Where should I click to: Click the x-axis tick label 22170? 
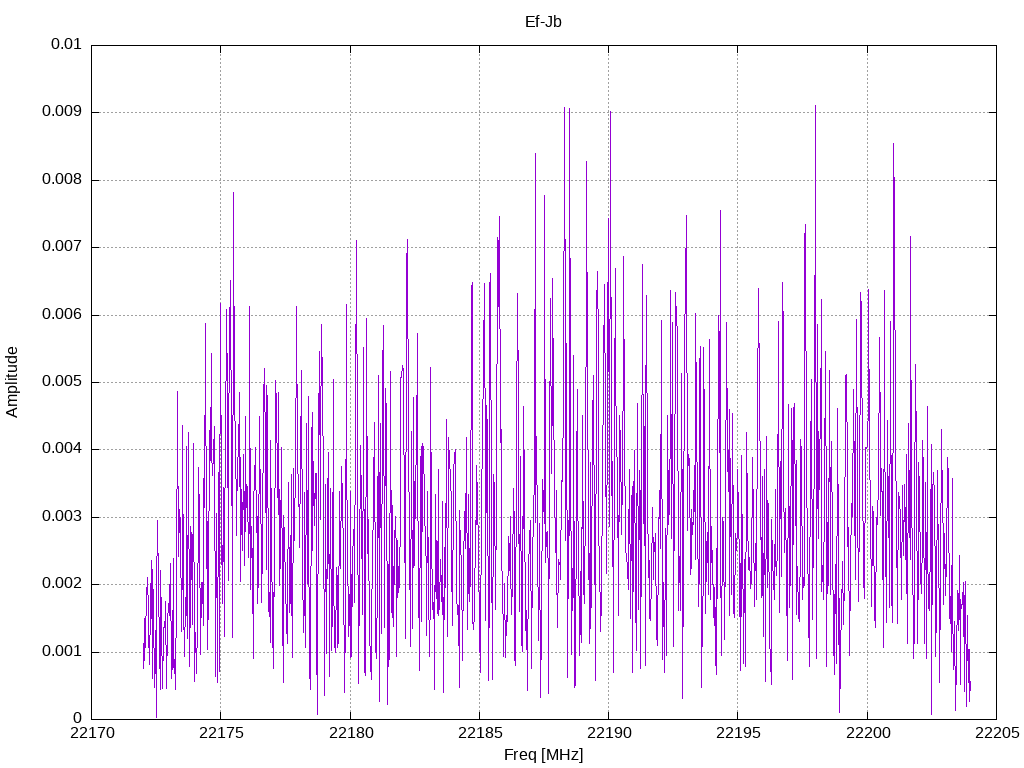coord(91,733)
